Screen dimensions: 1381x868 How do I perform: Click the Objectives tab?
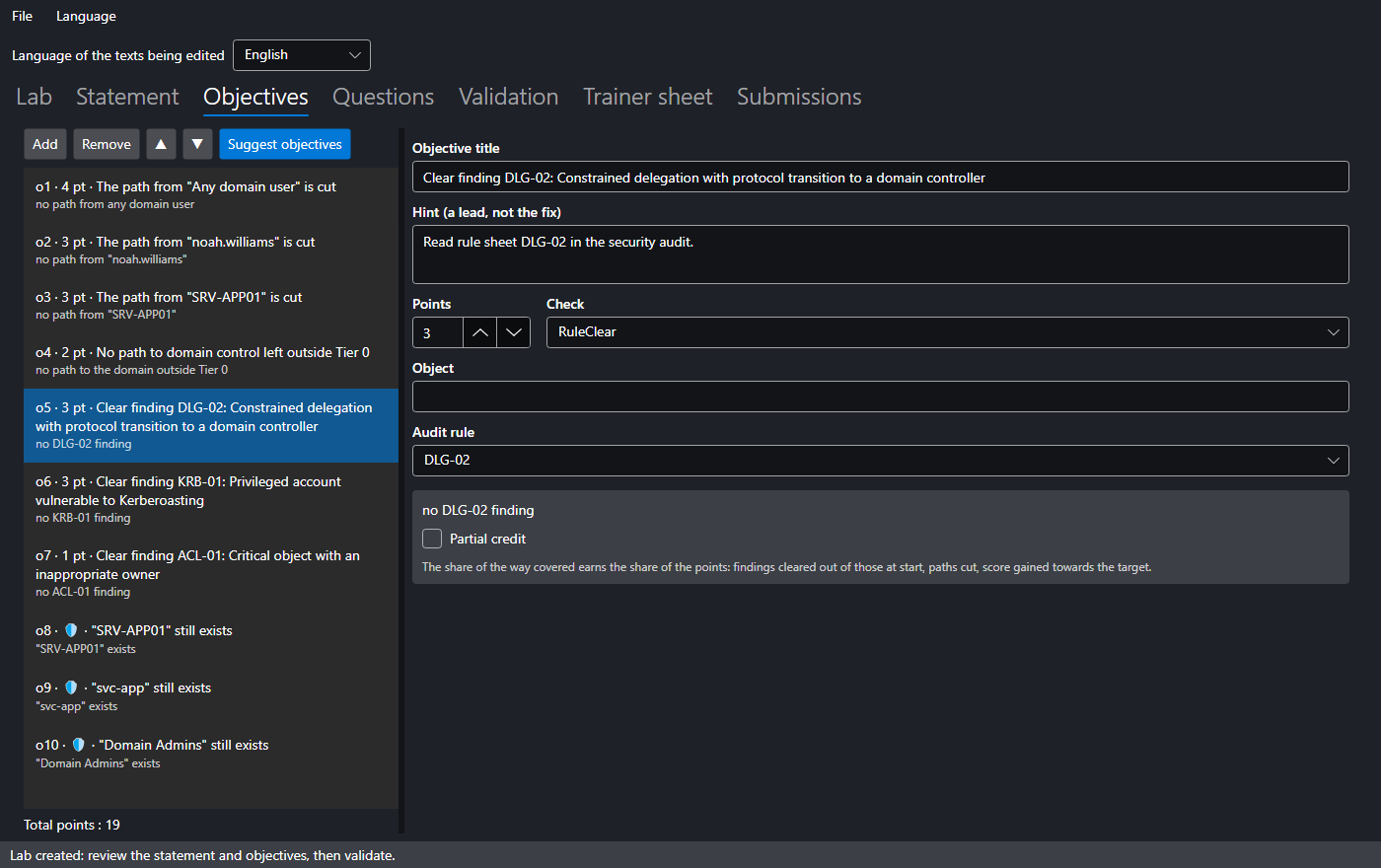(255, 97)
